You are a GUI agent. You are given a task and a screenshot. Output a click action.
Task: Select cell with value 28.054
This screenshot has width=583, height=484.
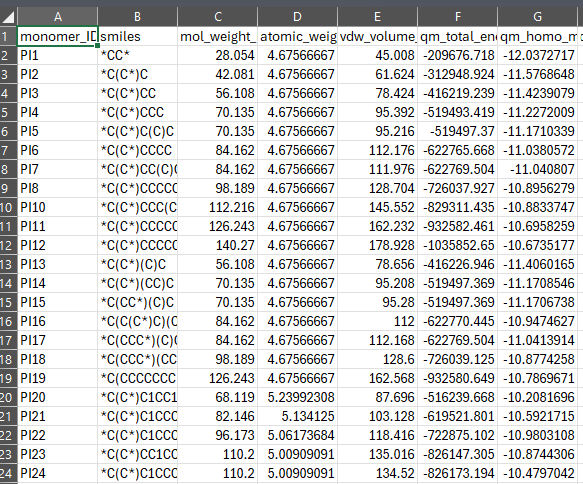pos(218,55)
